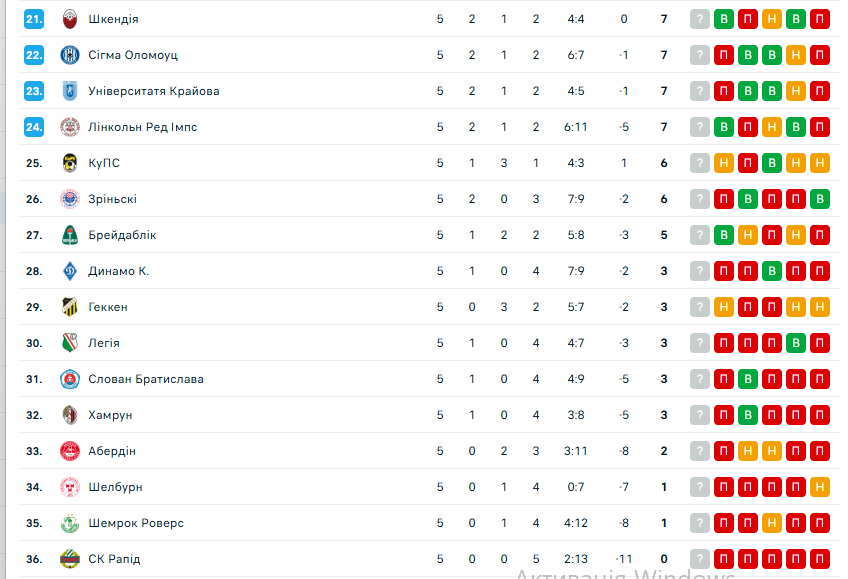Click the Шкендія team logo
Image resolution: width=848 pixels, height=579 pixels.
[x=69, y=19]
